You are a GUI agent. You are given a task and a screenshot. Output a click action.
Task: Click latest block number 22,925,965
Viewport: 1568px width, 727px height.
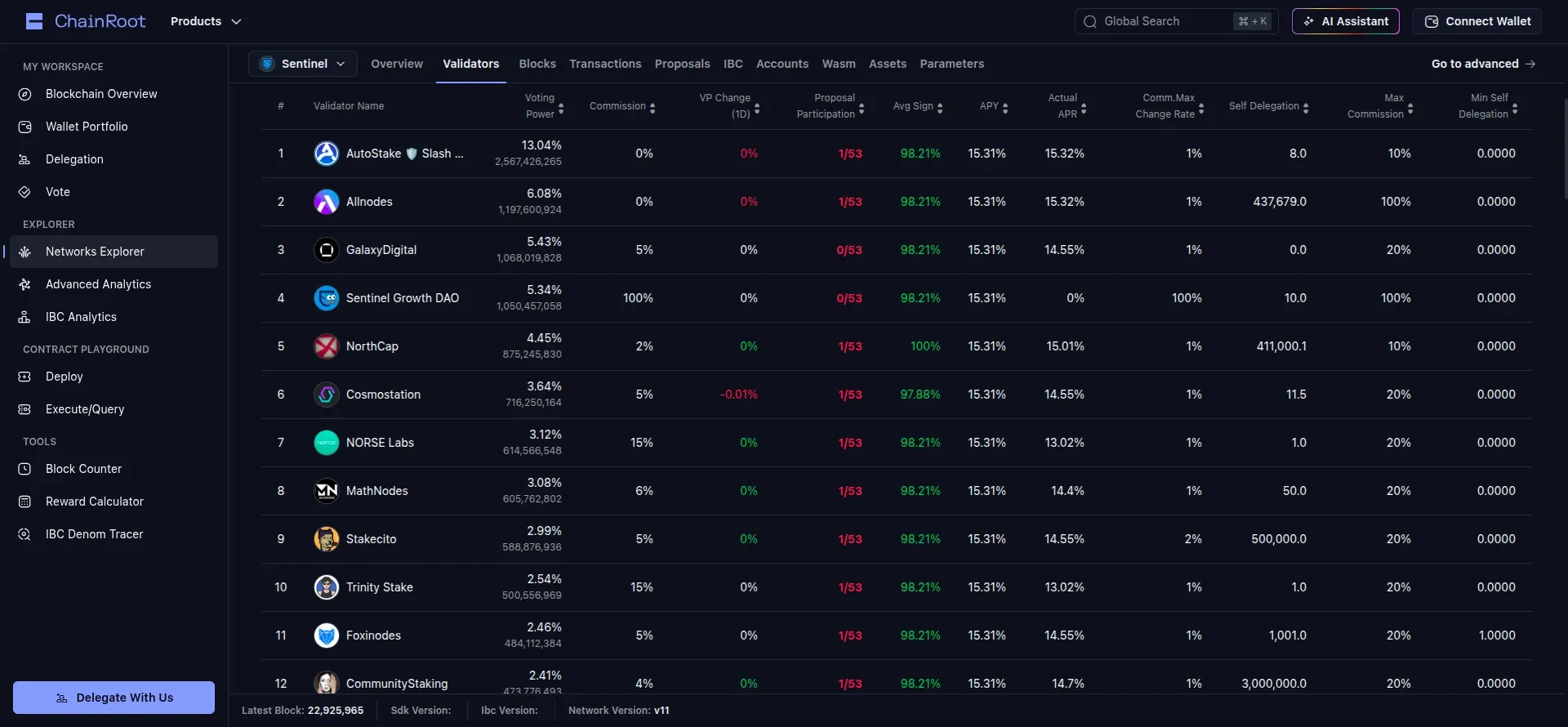336,711
